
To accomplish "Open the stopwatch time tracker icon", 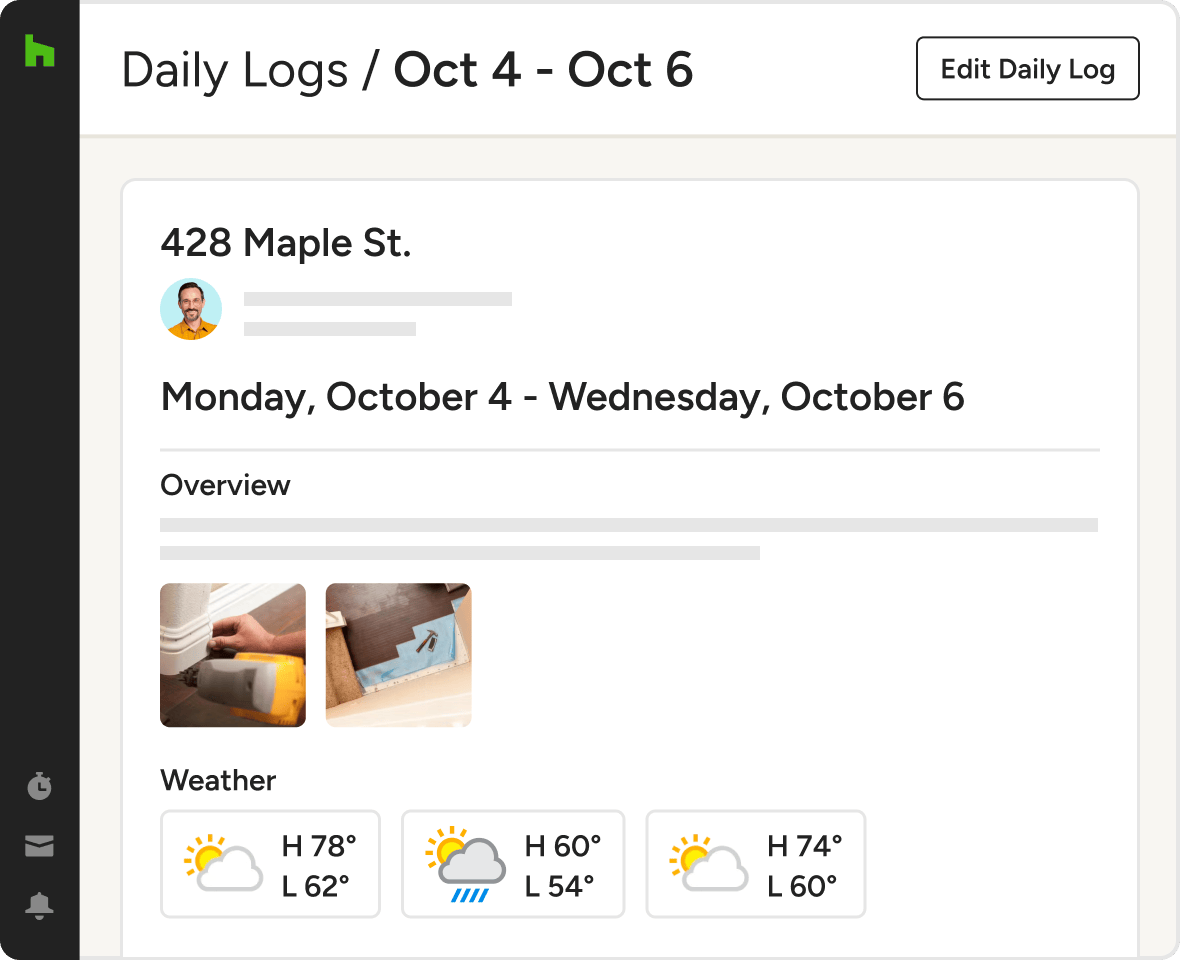I will pos(39,786).
